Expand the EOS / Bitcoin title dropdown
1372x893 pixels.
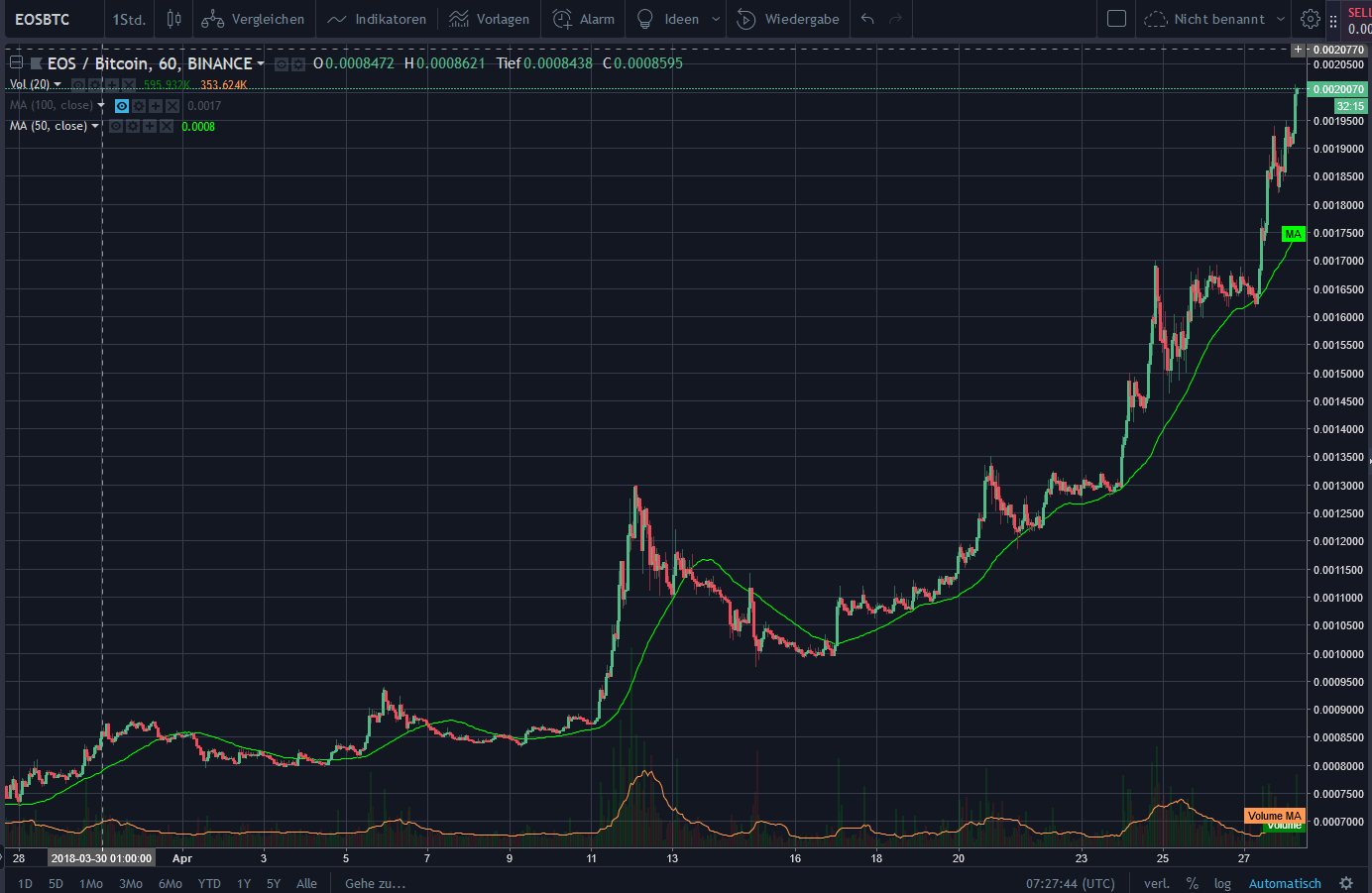coord(261,63)
